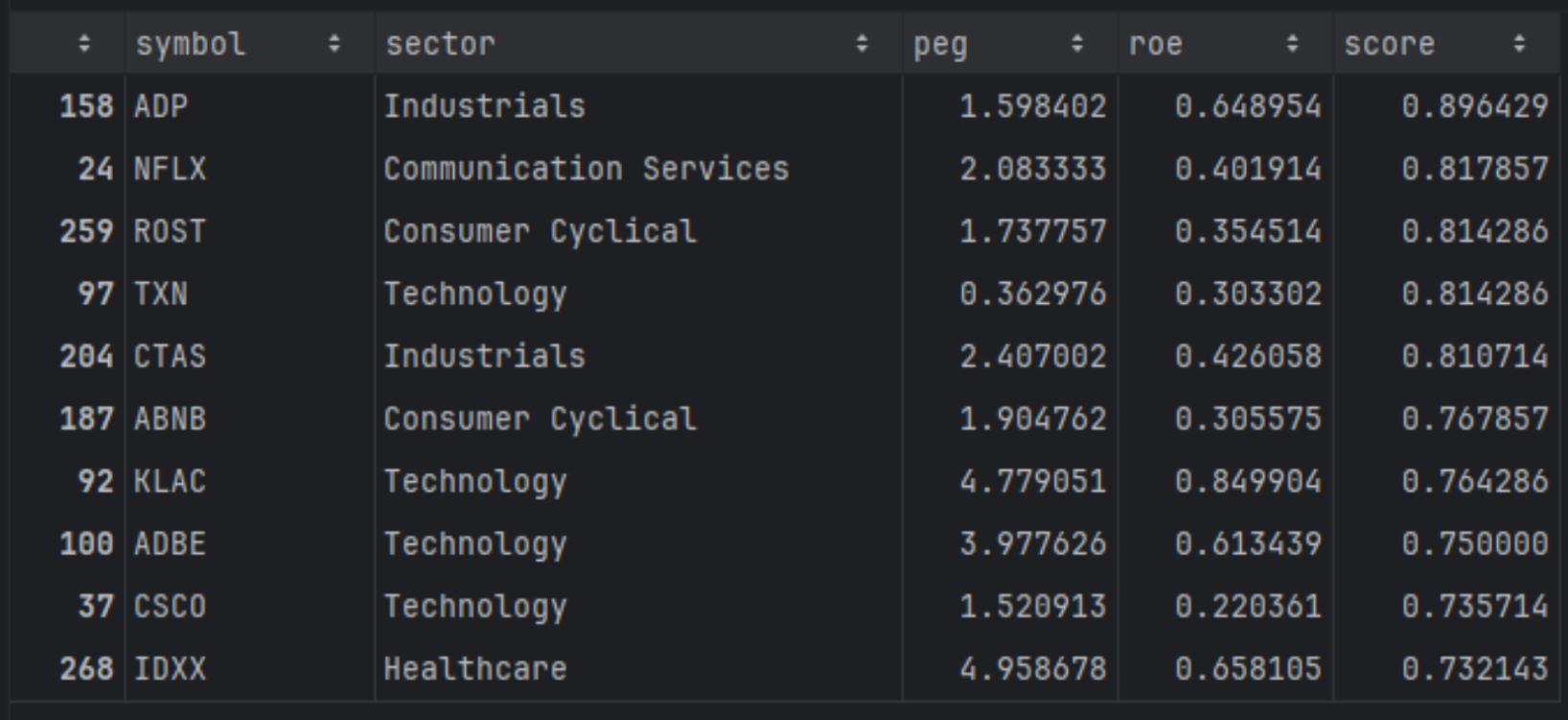The height and width of the screenshot is (720, 1568).
Task: Select the score header text
Action: (x=1389, y=44)
